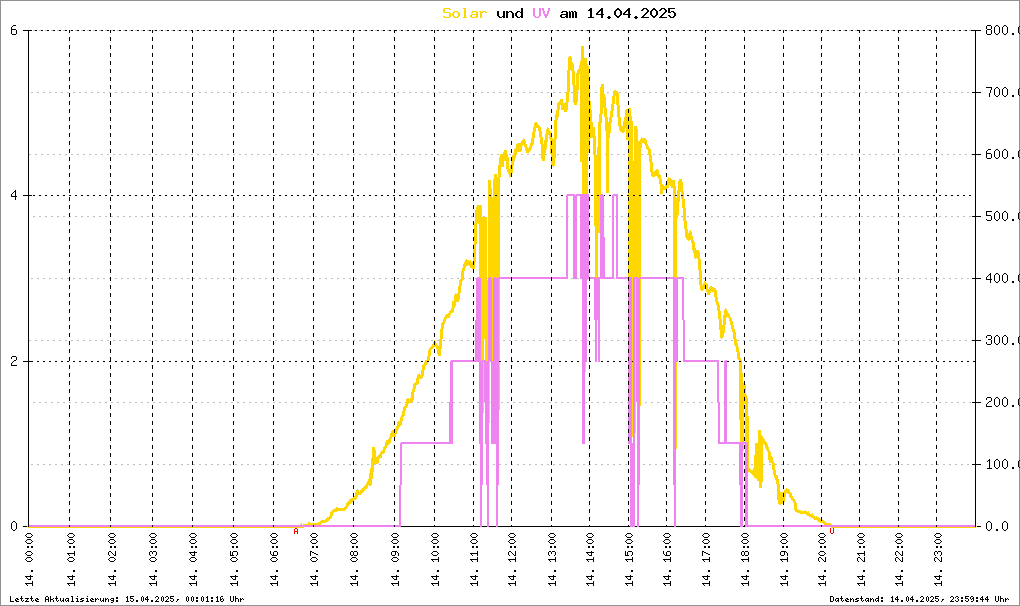Click the right axis value 600.0
The width and height of the screenshot is (1020, 606).
pos(1002,154)
